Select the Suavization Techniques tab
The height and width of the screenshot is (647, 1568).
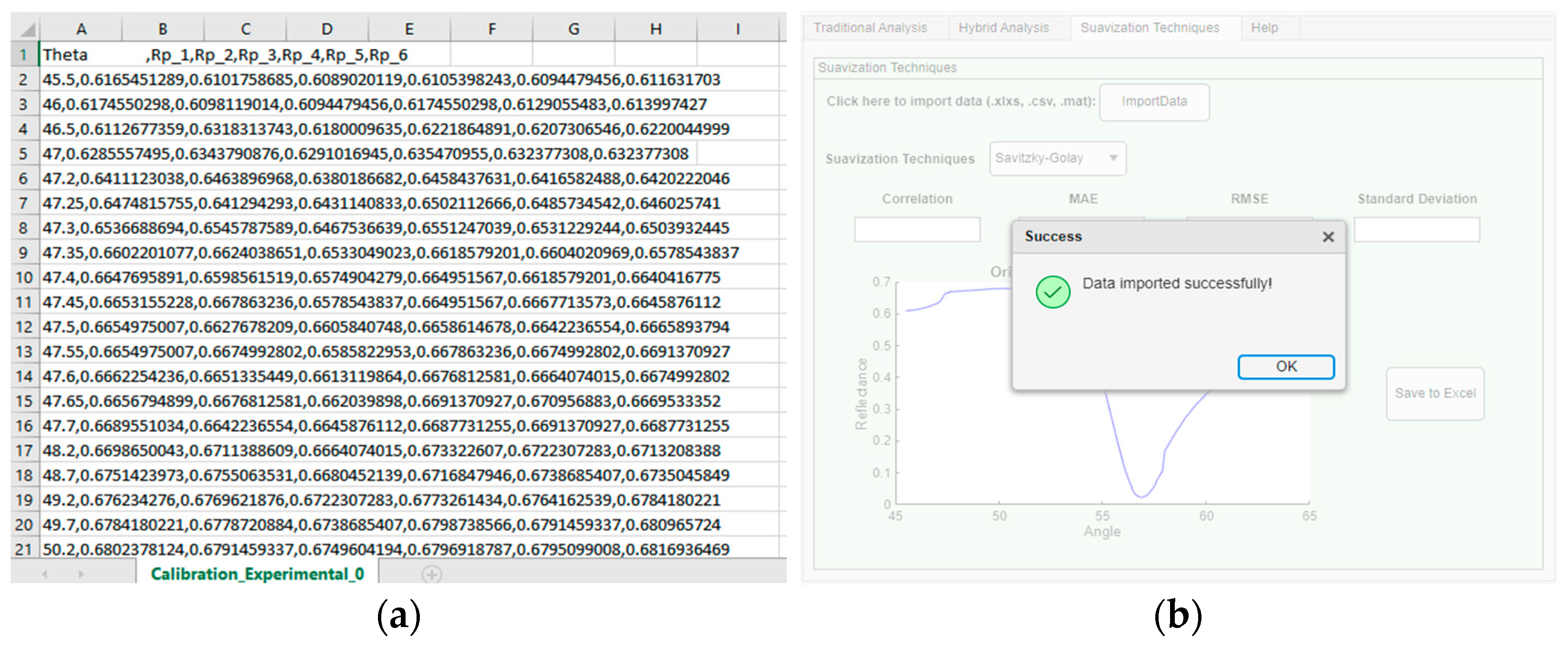[1149, 28]
